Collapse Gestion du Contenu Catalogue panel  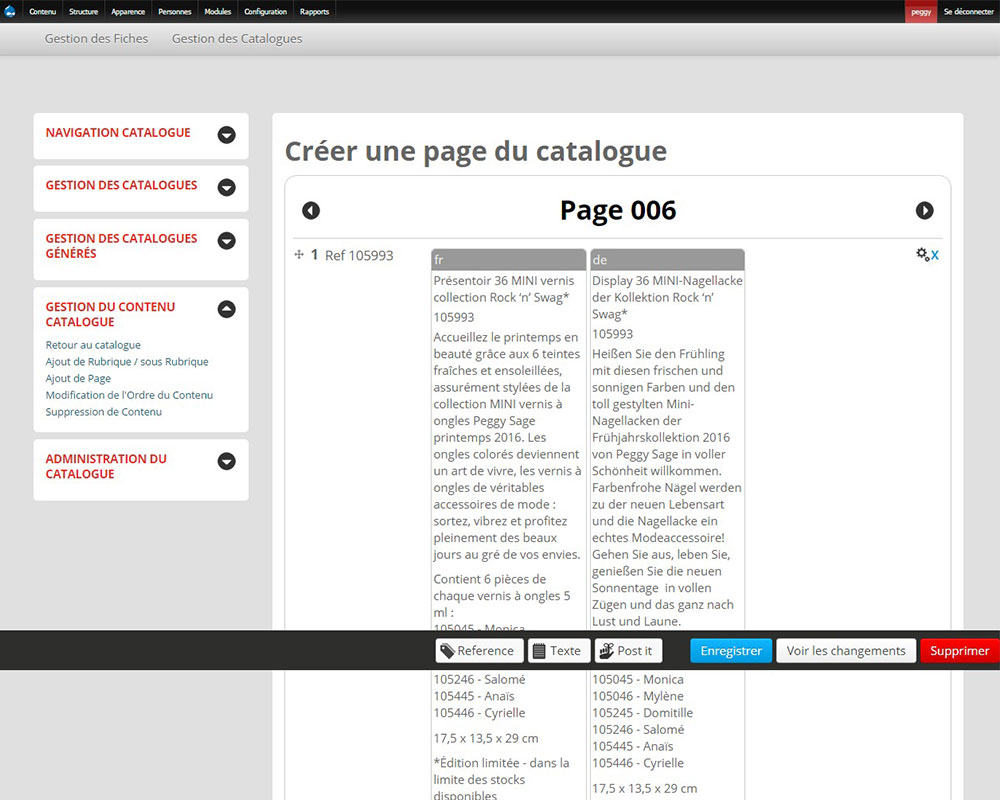click(x=226, y=309)
